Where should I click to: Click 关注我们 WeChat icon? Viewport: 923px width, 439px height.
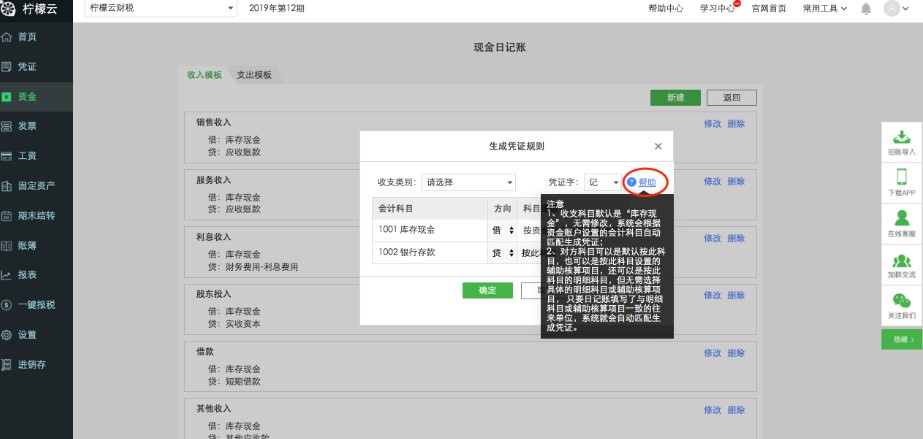901,301
